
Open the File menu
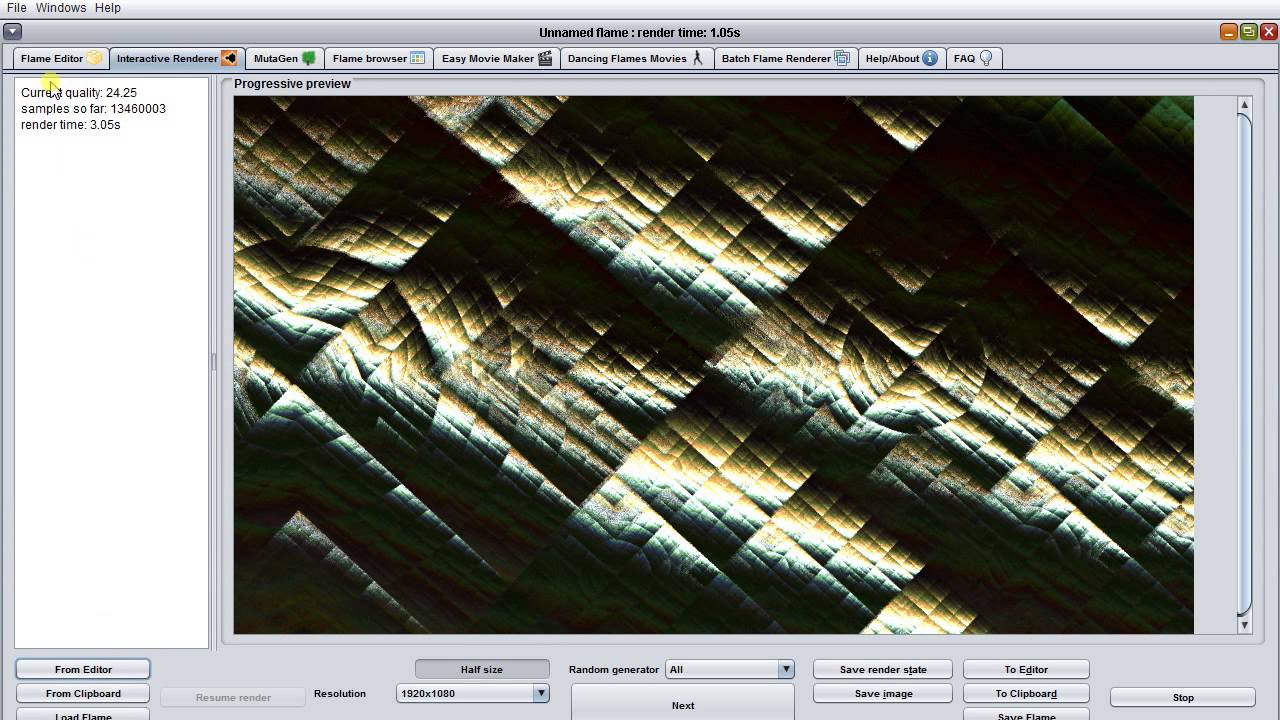pyautogui.click(x=16, y=8)
